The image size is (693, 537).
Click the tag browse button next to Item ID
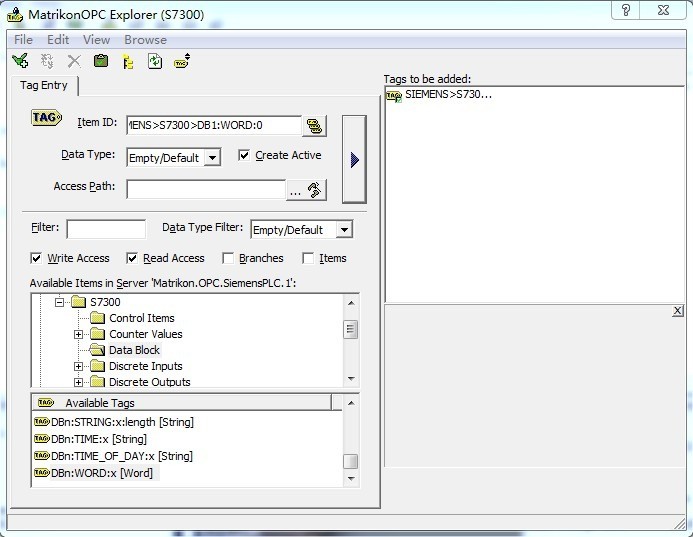pyautogui.click(x=315, y=126)
